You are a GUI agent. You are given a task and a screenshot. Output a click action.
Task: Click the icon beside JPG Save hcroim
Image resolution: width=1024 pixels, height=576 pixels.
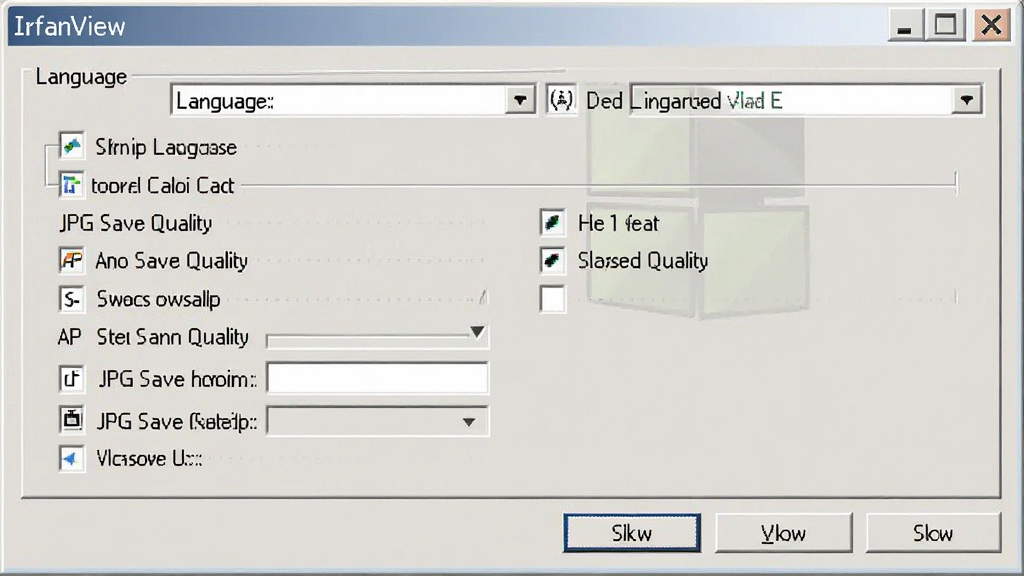pyautogui.click(x=71, y=379)
